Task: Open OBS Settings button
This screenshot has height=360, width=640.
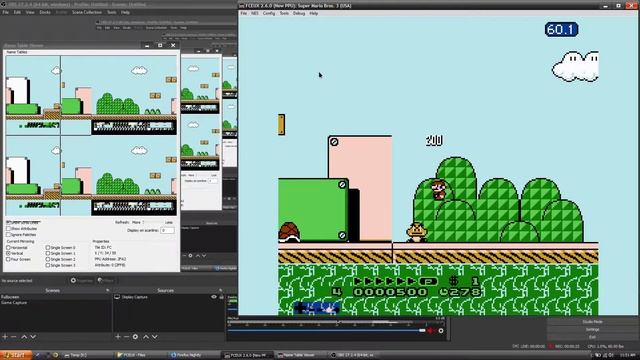Action: coord(592,329)
